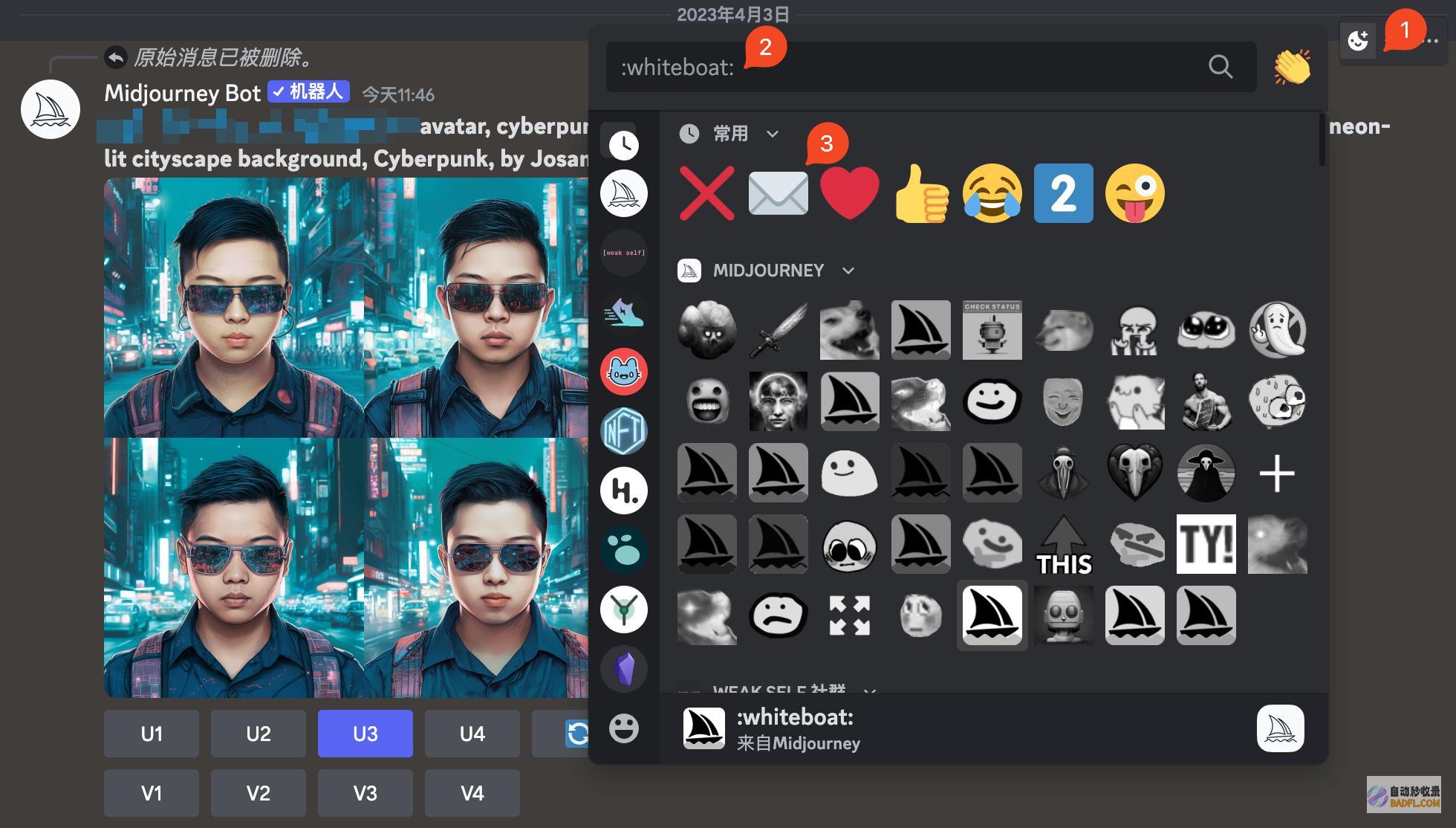Click the emoji picker scrollbar

click(x=1322, y=140)
